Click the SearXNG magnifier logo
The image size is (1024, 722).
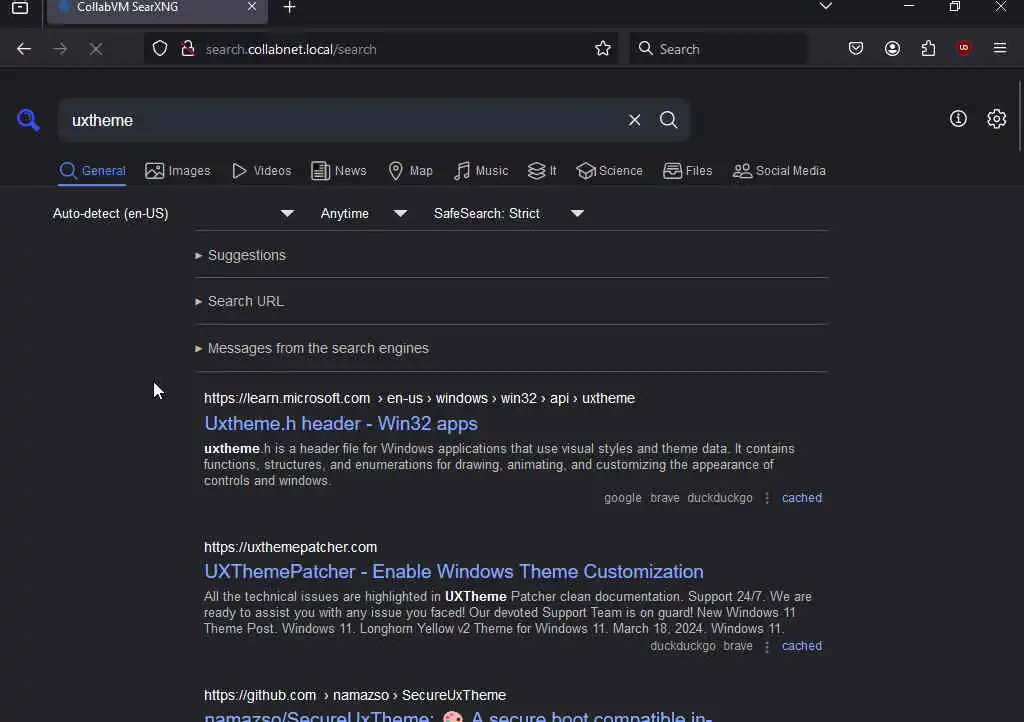pyautogui.click(x=28, y=120)
